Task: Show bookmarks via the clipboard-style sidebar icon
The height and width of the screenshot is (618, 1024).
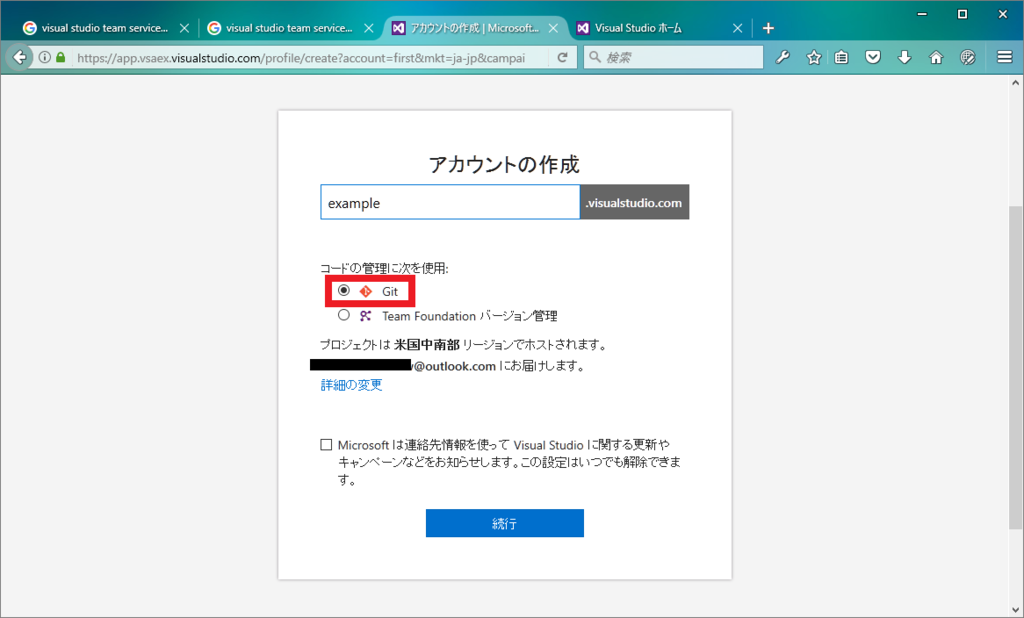Action: (x=843, y=57)
